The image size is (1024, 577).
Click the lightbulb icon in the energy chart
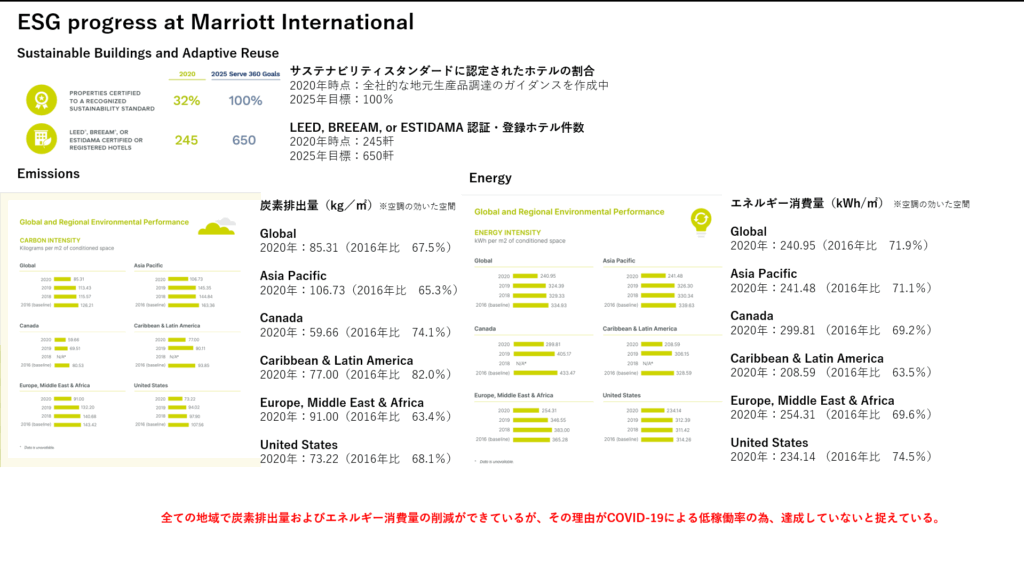(x=701, y=222)
